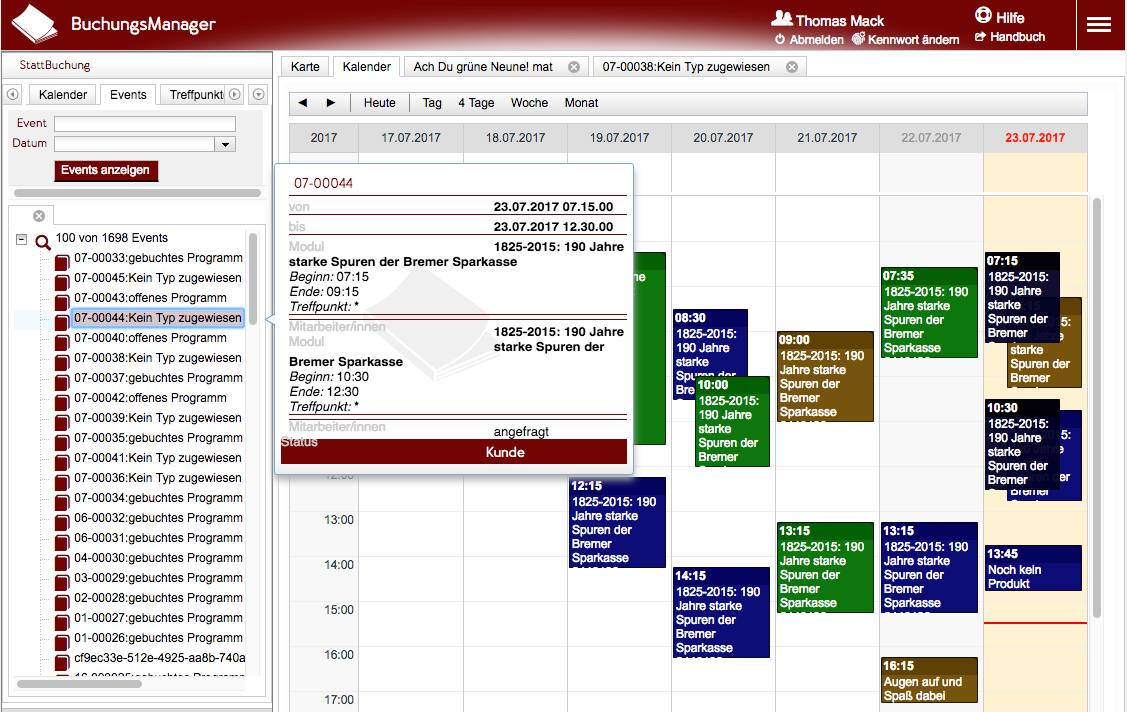Go to previous calendar period with left arrow
Viewport: 1127px width, 712px height.
pos(303,103)
